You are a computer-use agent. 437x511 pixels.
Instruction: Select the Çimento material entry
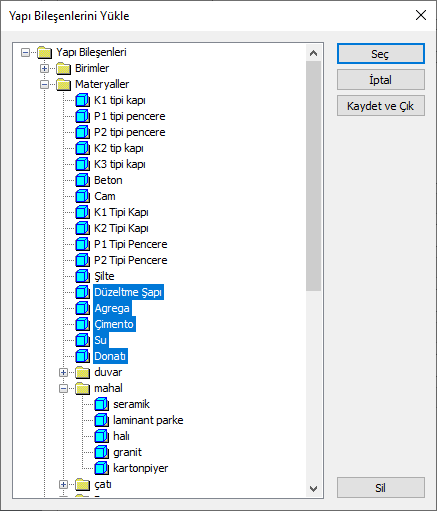114,324
